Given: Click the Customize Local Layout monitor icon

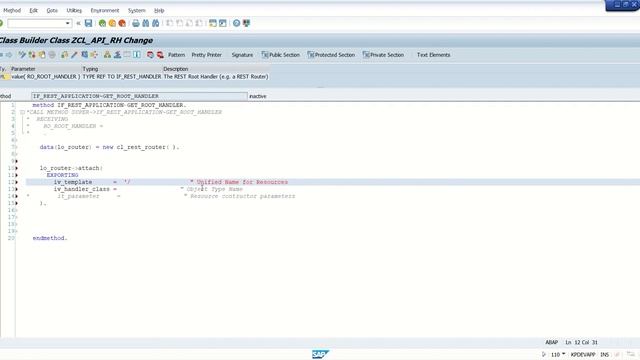Looking at the screenshot, I should pos(246,23).
